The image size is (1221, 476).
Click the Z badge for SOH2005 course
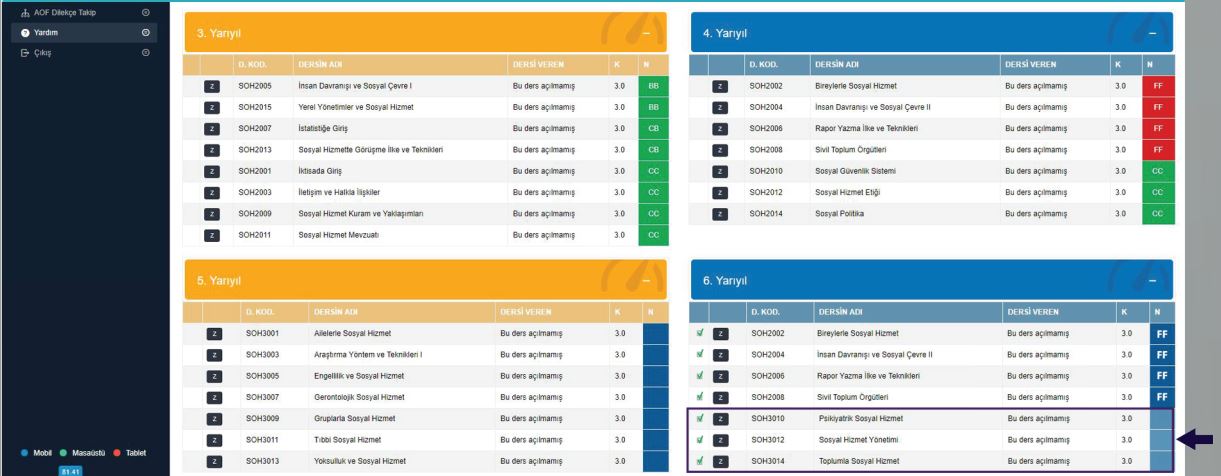[211, 87]
